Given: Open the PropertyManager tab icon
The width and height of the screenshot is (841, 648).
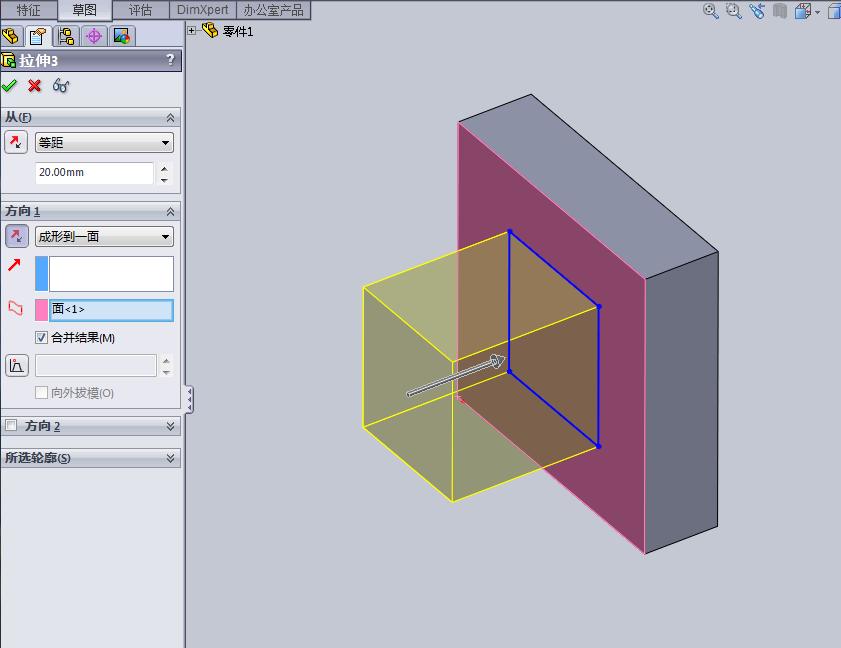Looking at the screenshot, I should (38, 36).
